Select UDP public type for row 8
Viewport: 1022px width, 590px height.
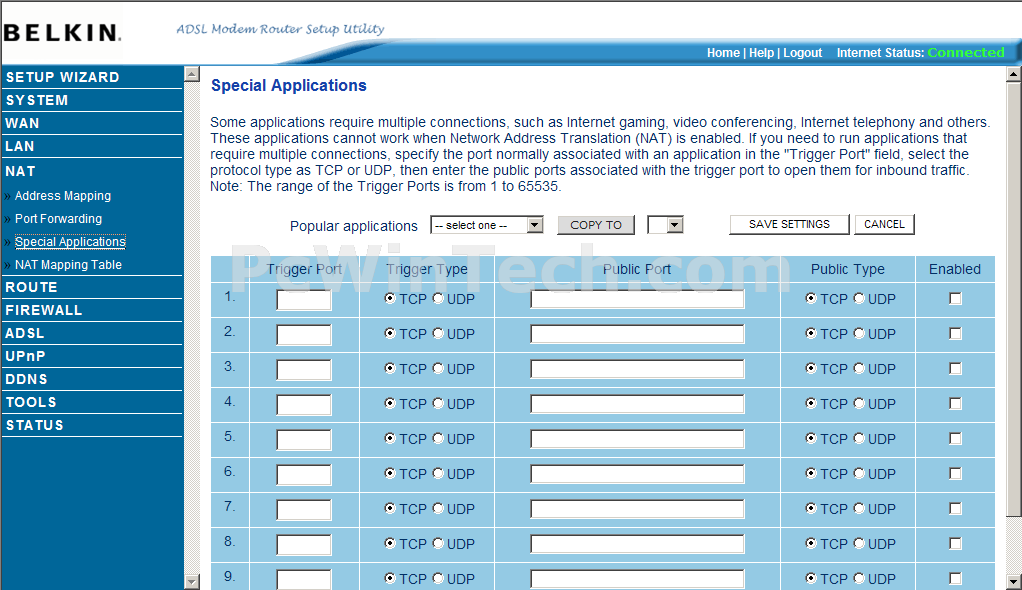tap(859, 543)
